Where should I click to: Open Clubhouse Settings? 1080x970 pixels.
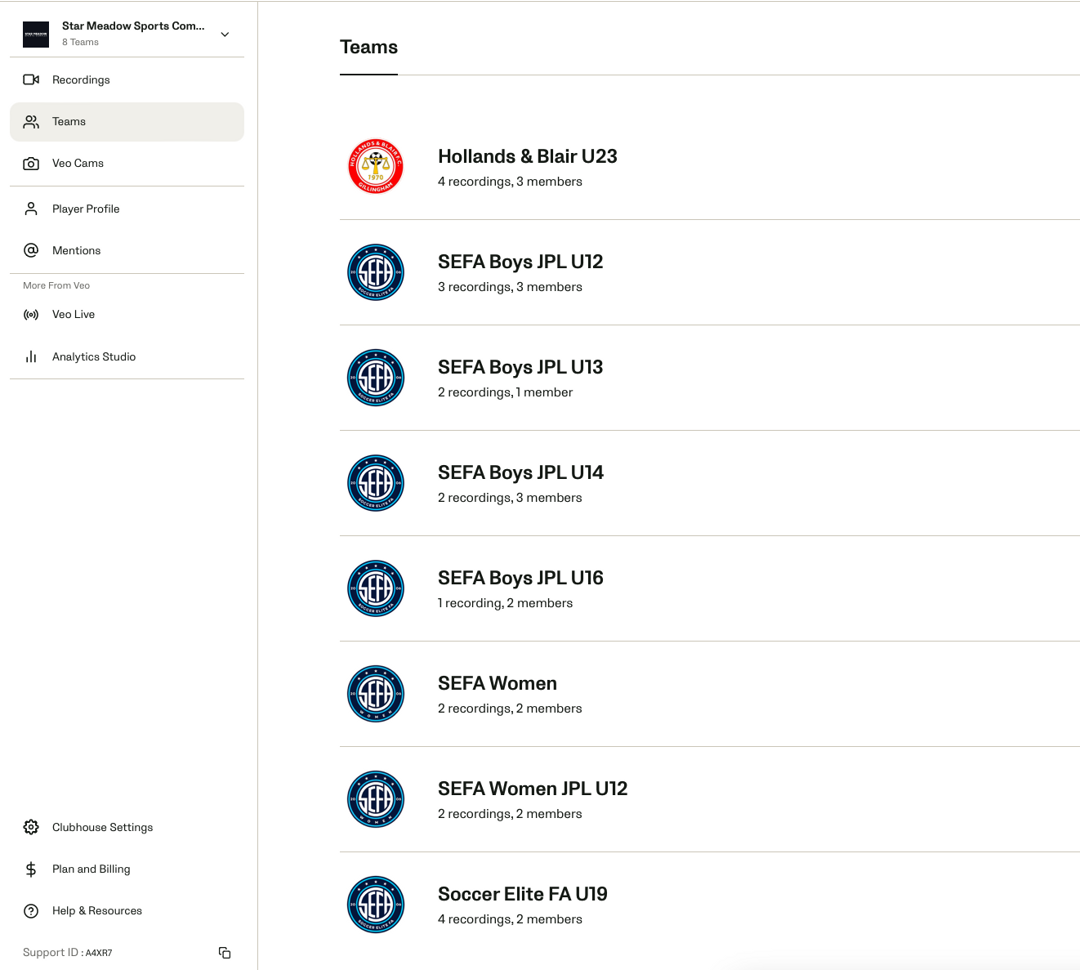(102, 827)
